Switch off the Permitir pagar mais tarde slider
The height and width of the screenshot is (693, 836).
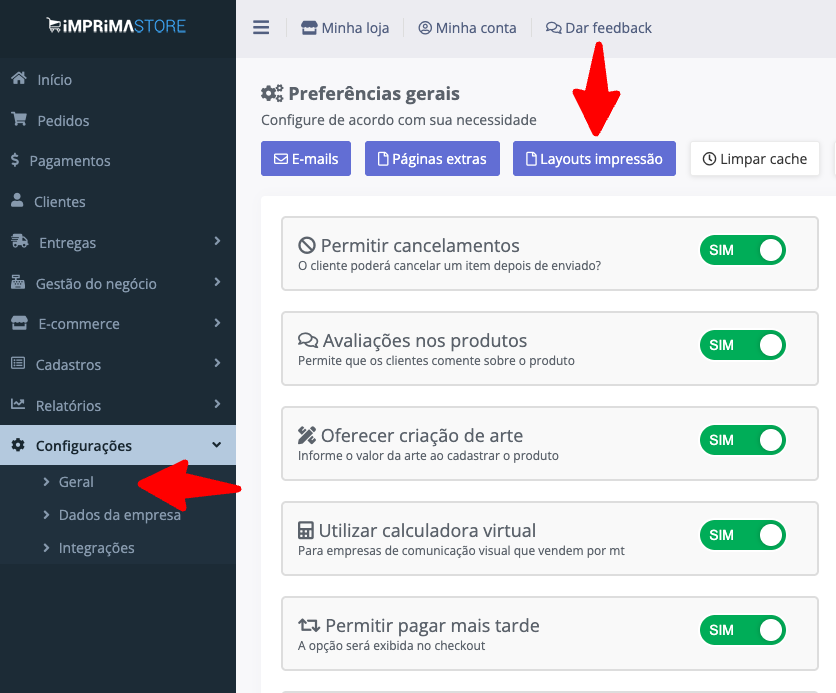coord(742,630)
